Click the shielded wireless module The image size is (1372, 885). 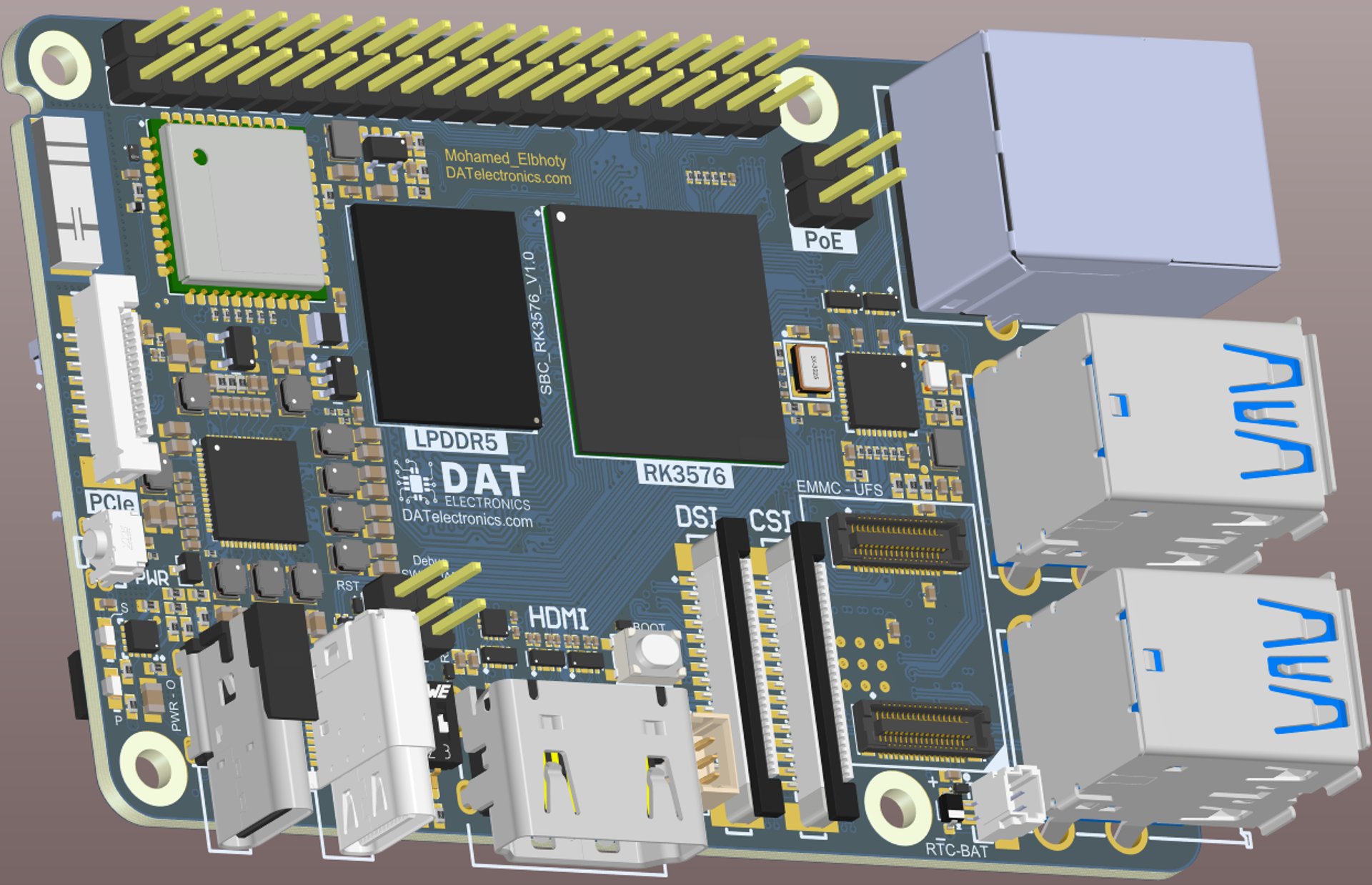click(243, 207)
